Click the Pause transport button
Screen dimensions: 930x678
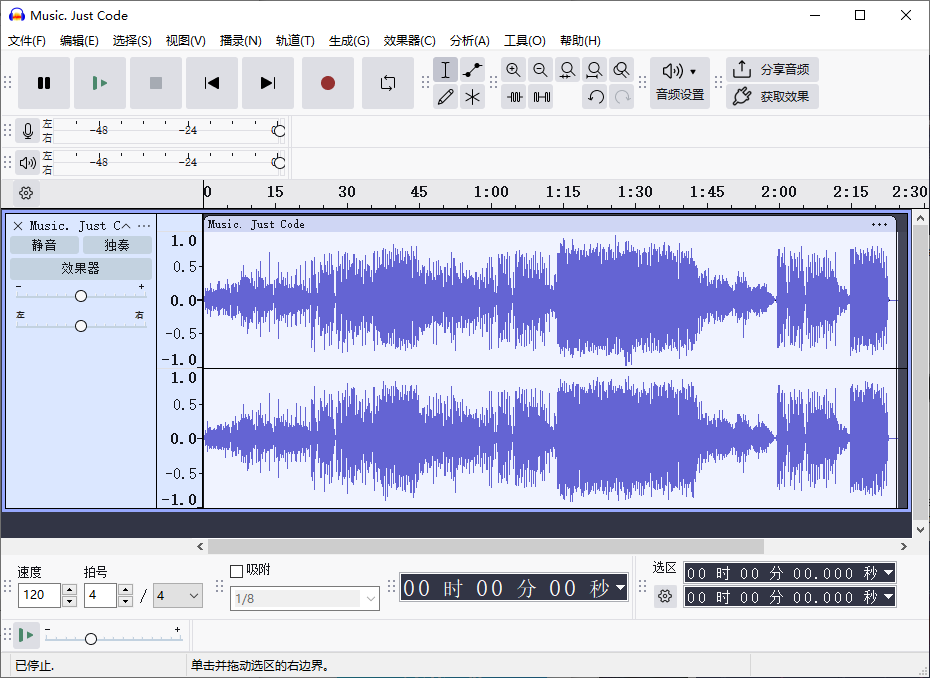pos(44,83)
